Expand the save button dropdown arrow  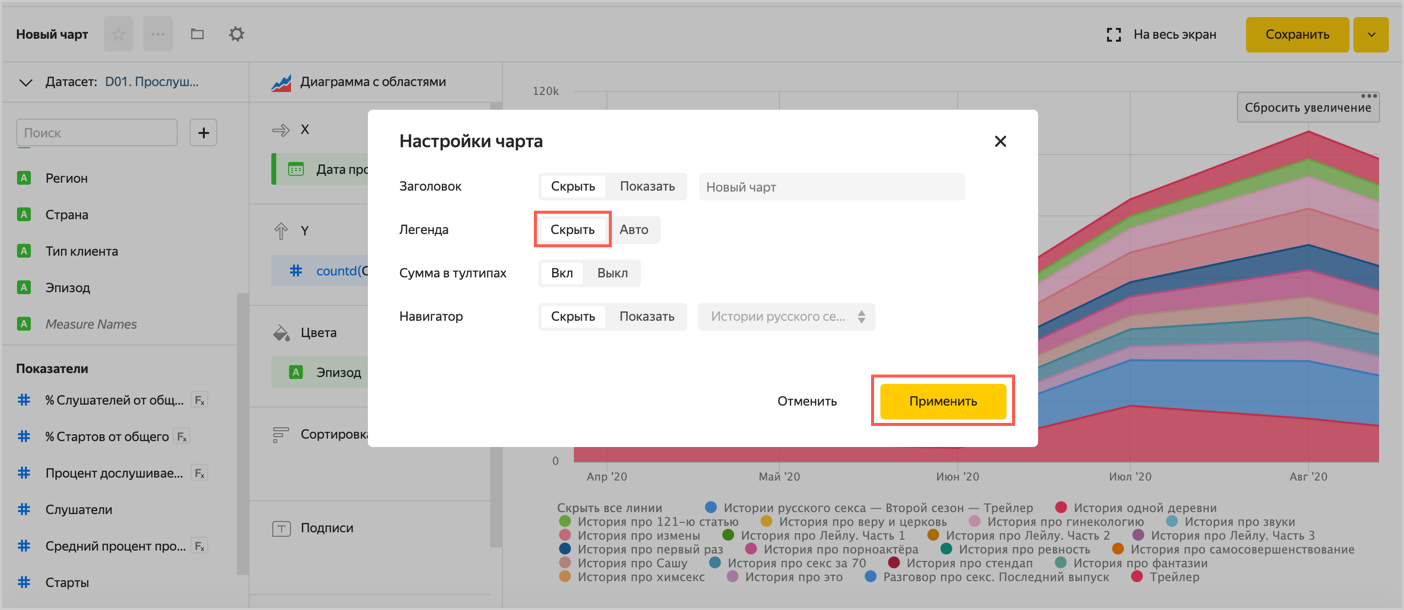(1371, 34)
